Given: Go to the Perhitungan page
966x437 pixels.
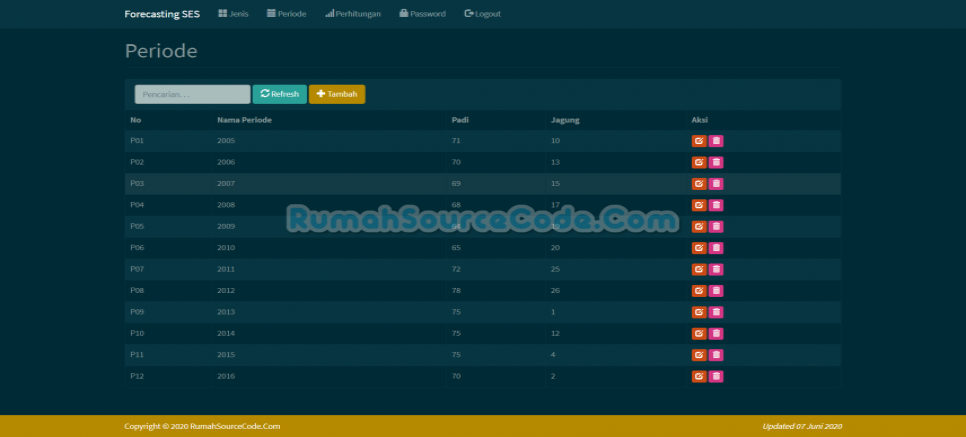Looking at the screenshot, I should click(353, 14).
